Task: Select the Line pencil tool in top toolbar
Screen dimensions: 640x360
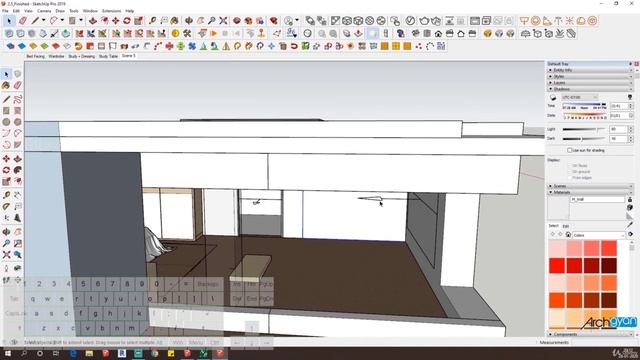Action: click(x=36, y=20)
